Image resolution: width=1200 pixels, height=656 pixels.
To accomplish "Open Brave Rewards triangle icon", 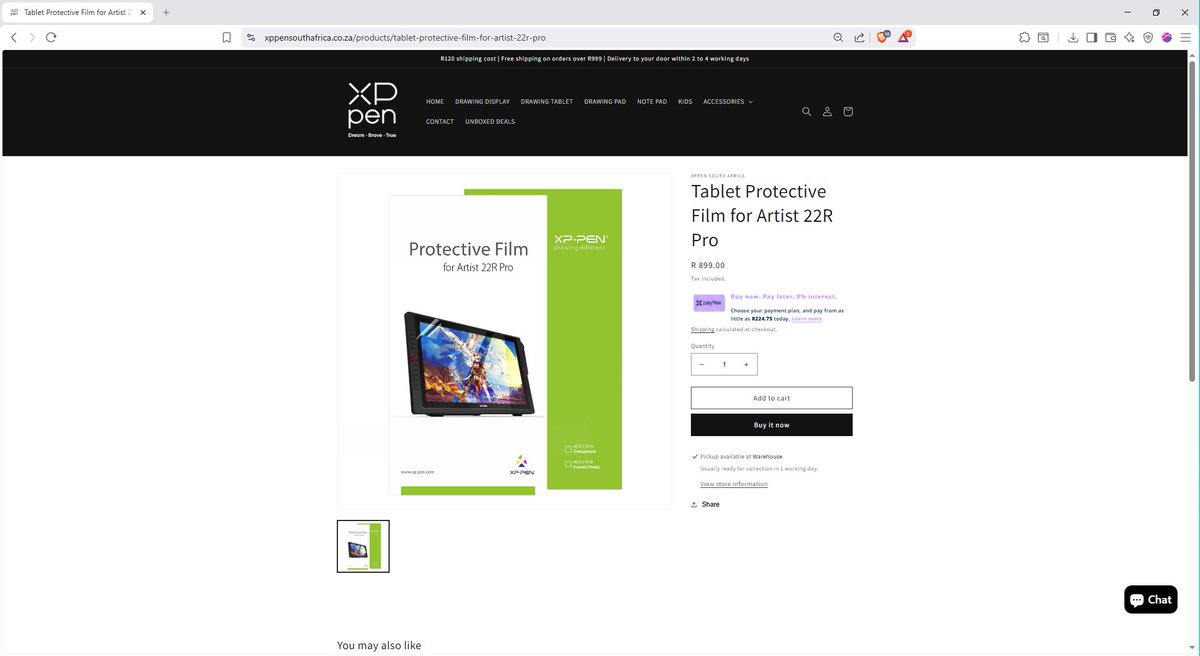I will [904, 37].
